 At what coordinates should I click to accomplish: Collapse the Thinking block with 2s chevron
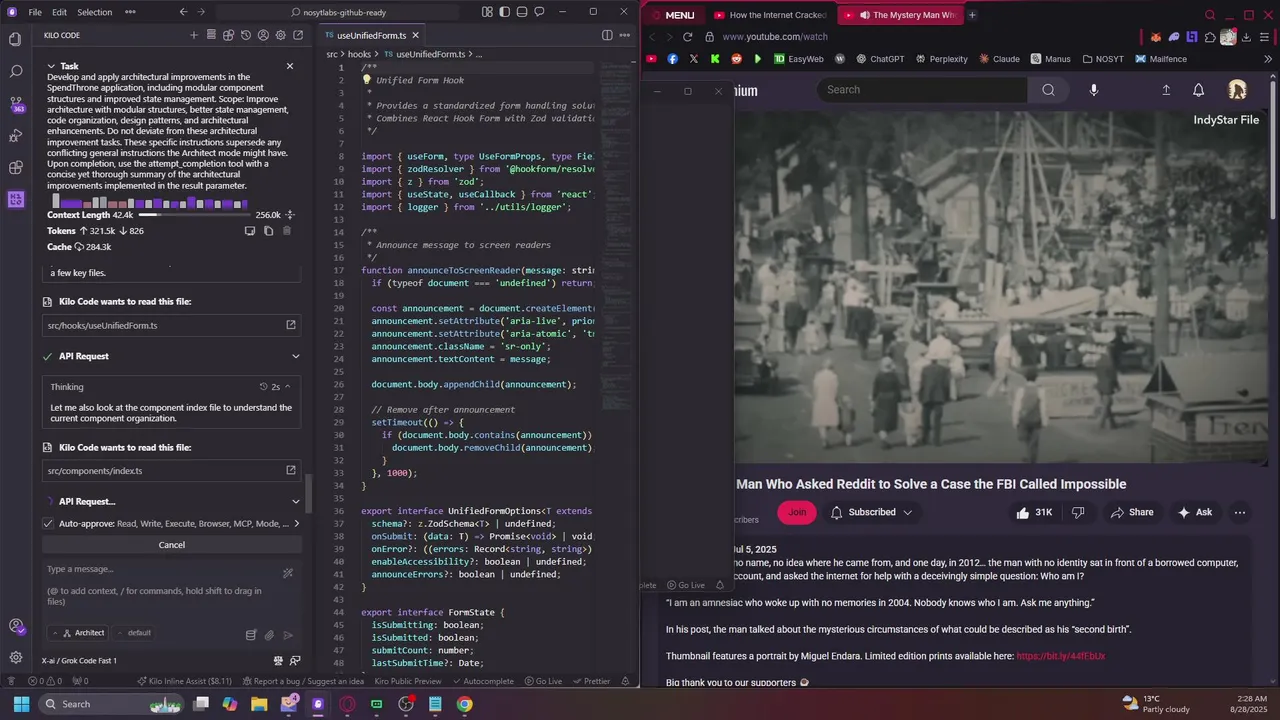pyautogui.click(x=288, y=387)
